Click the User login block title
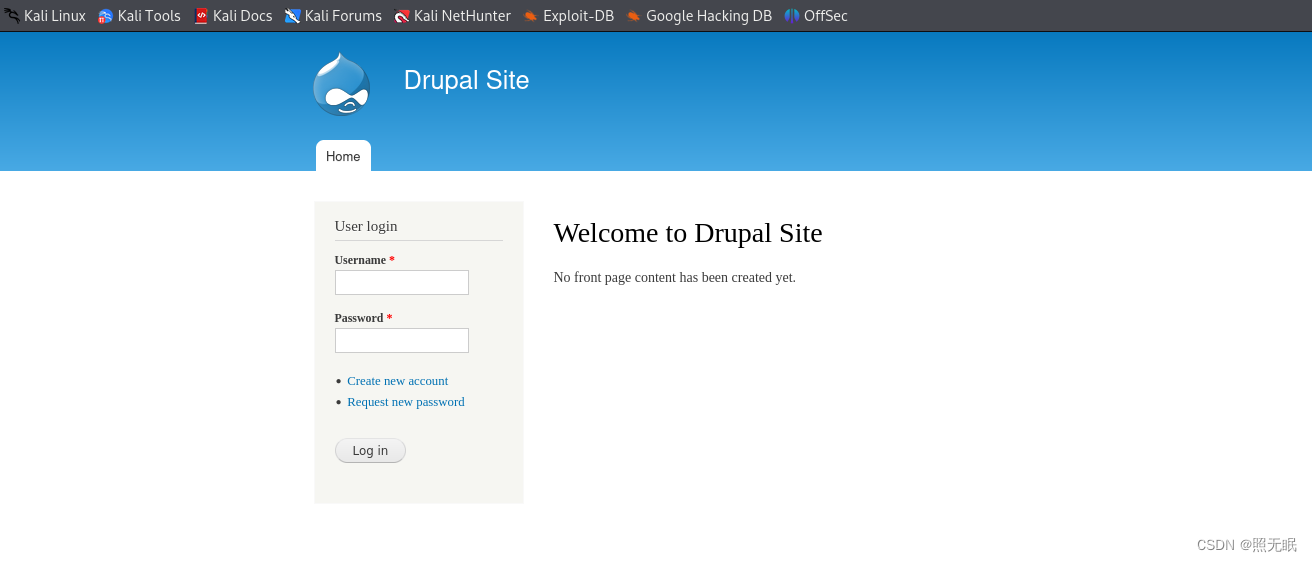1312x562 pixels. [x=366, y=226]
